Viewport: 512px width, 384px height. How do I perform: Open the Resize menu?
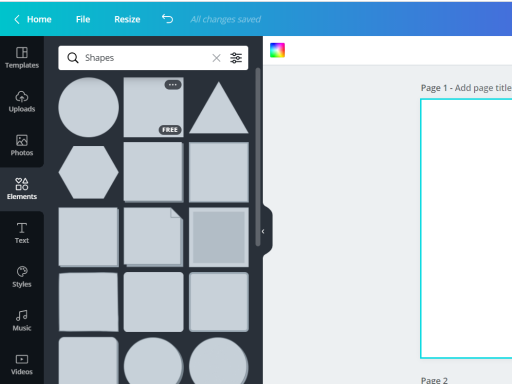coord(127,19)
